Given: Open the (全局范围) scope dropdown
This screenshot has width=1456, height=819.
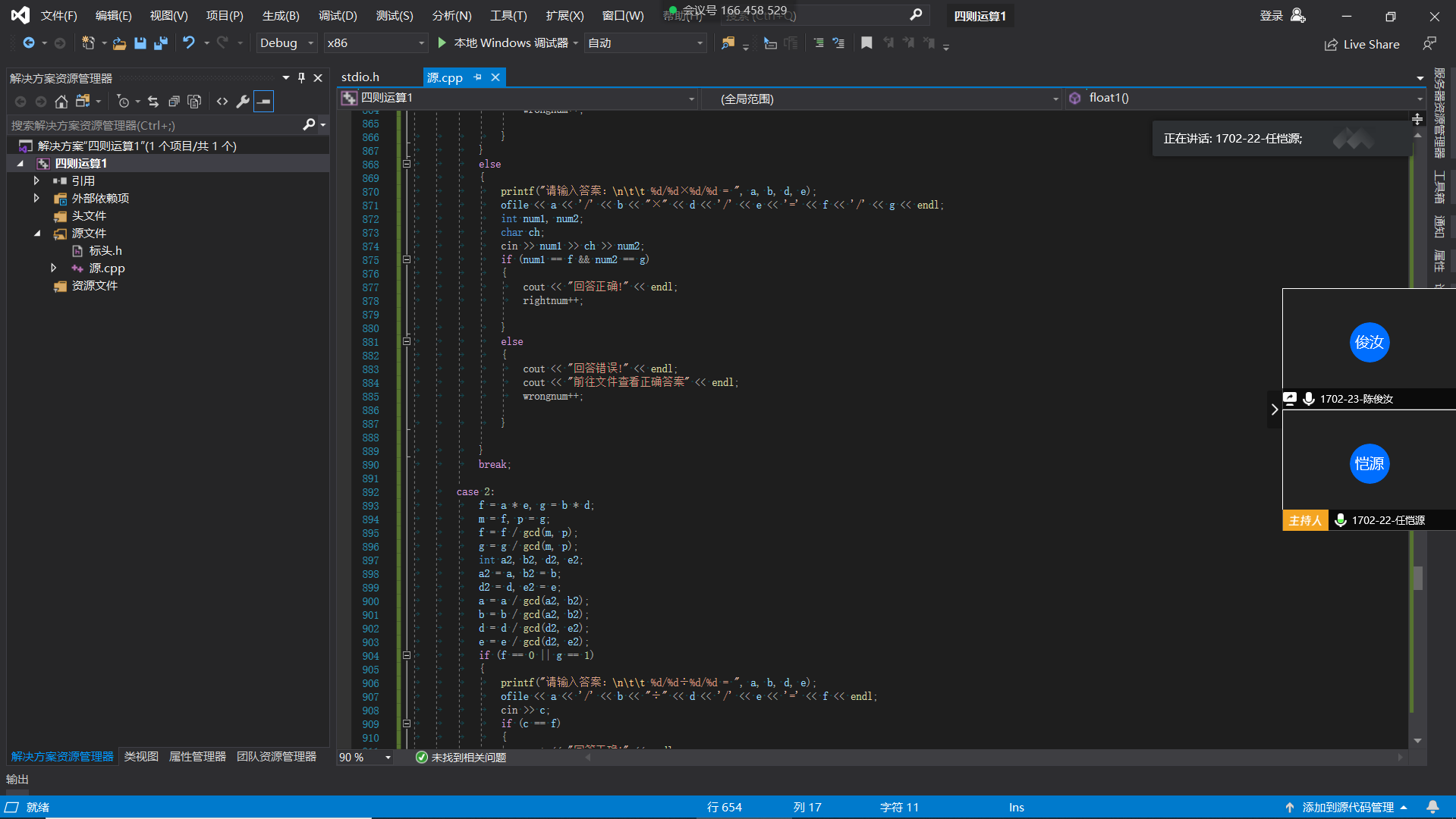Looking at the screenshot, I should pyautogui.click(x=881, y=99).
